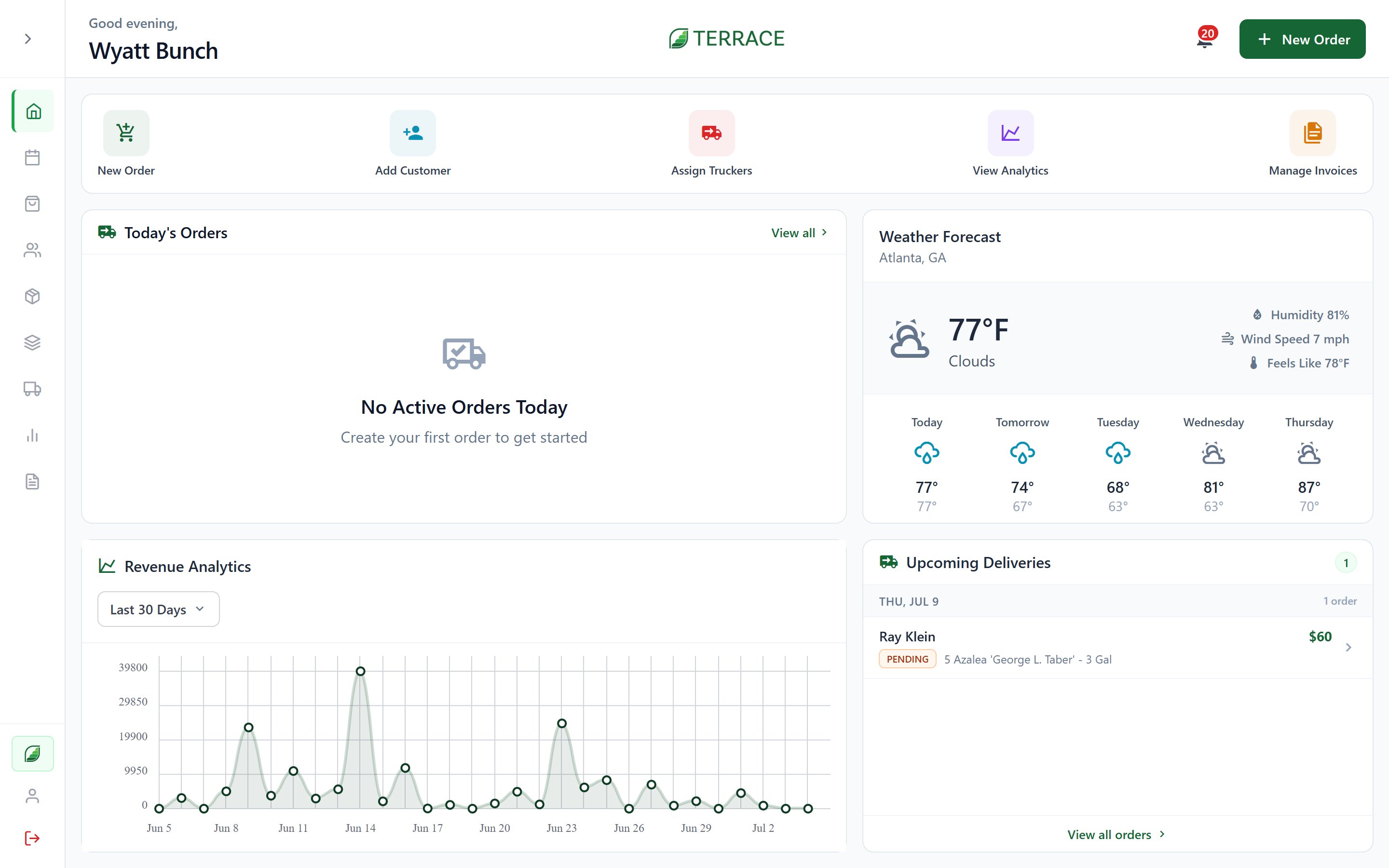
Task: Click the Jun 14 peak data point
Action: tap(360, 671)
